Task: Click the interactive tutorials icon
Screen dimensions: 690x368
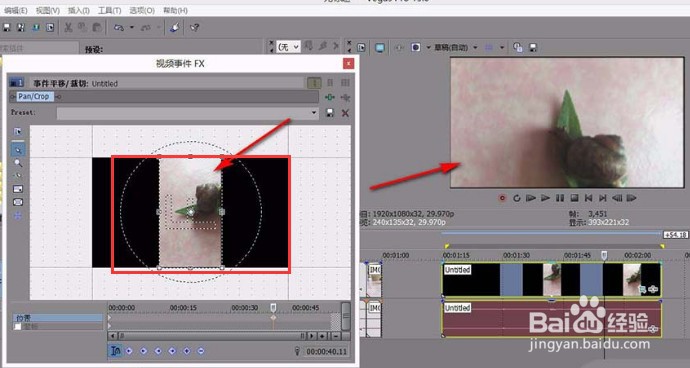Action: click(175, 27)
